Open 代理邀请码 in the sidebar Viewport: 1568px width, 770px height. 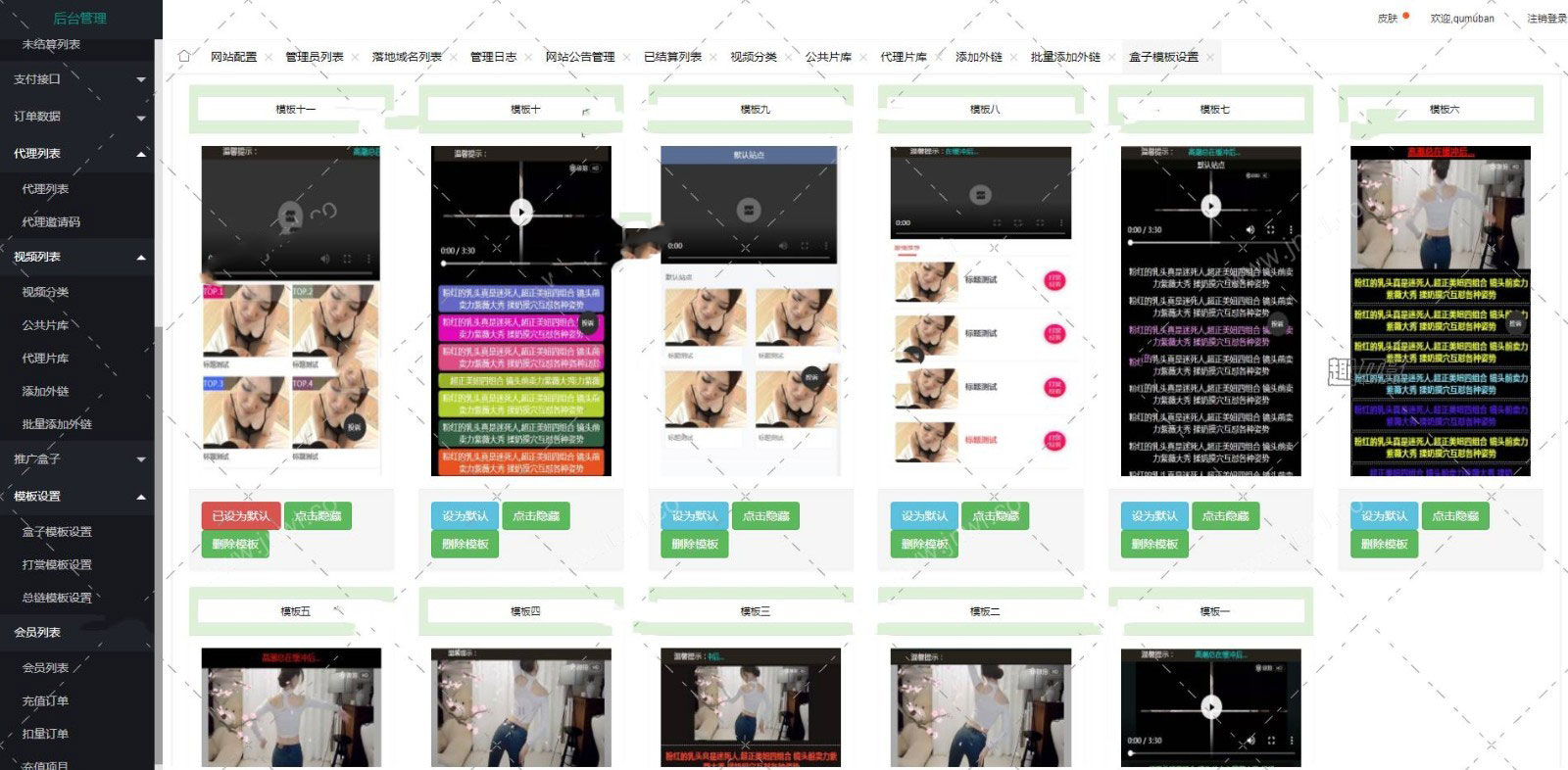click(x=51, y=222)
